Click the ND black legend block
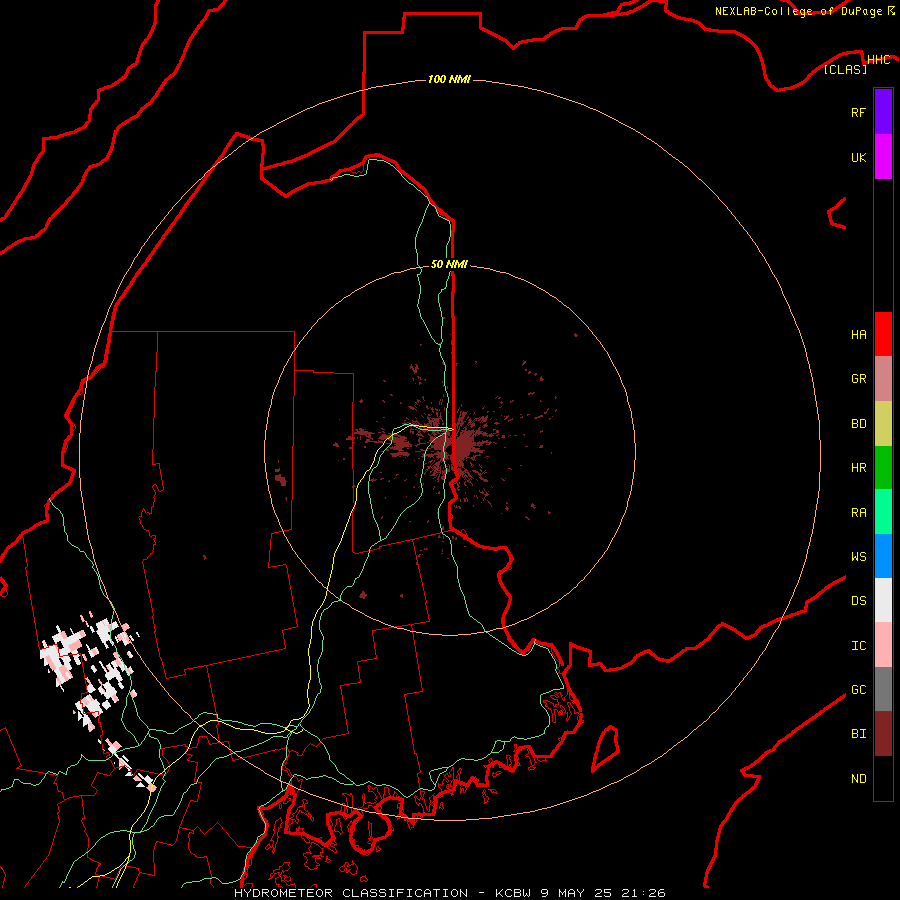The height and width of the screenshot is (900, 900). [883, 778]
